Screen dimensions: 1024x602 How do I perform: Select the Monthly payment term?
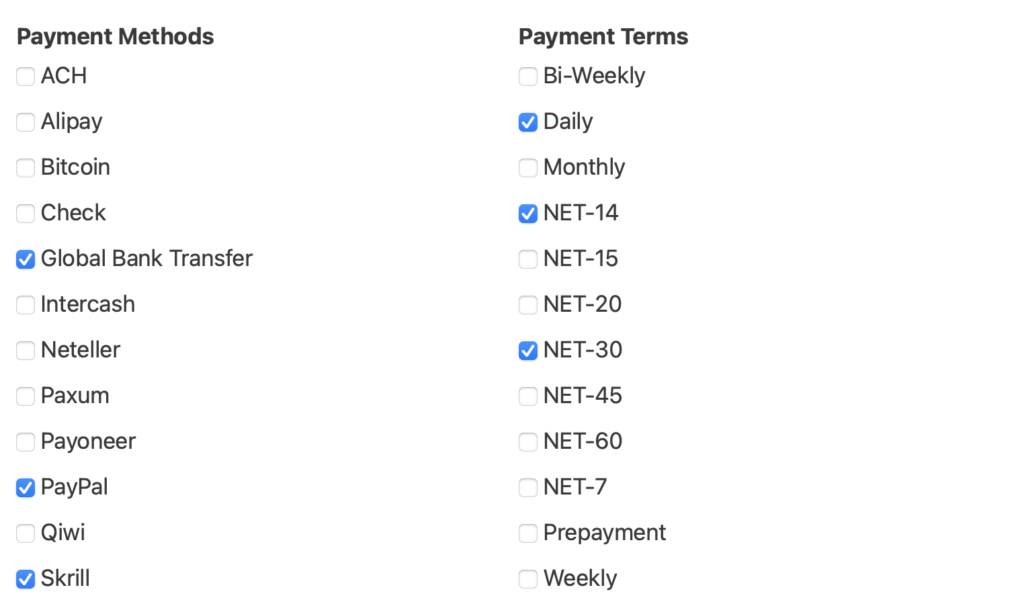pyautogui.click(x=528, y=168)
